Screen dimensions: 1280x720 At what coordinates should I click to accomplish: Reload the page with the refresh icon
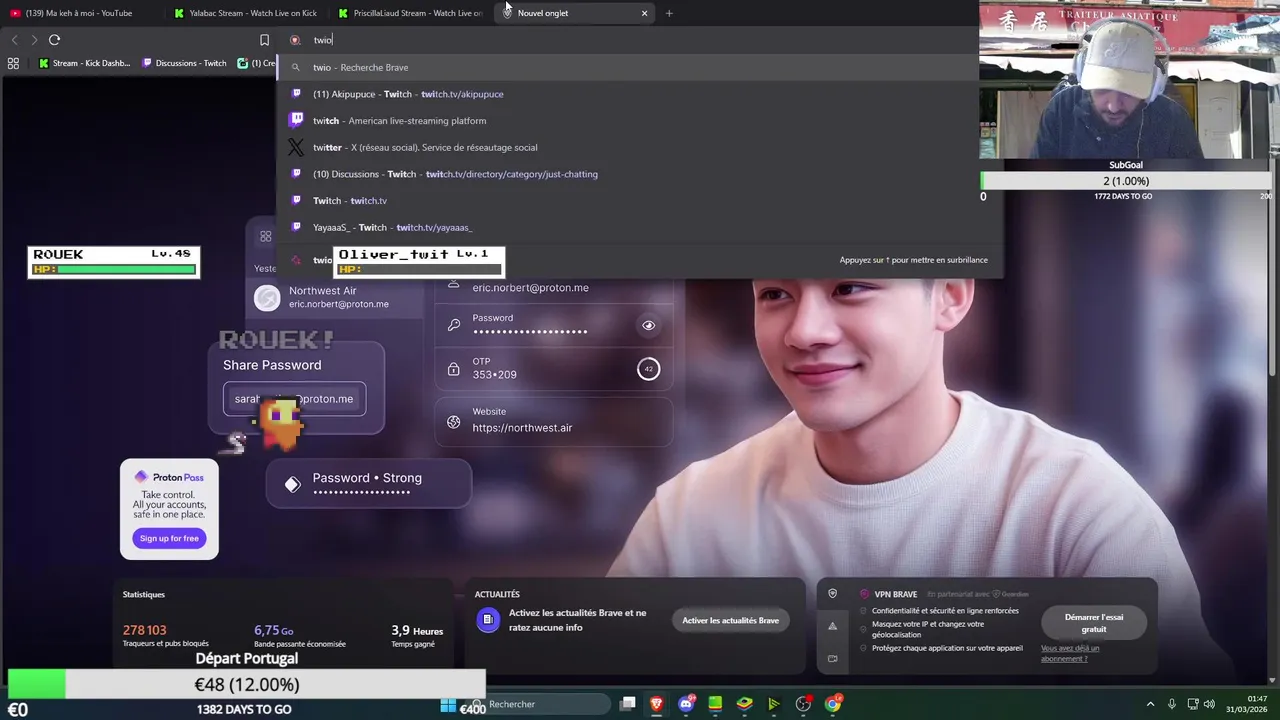tap(54, 40)
